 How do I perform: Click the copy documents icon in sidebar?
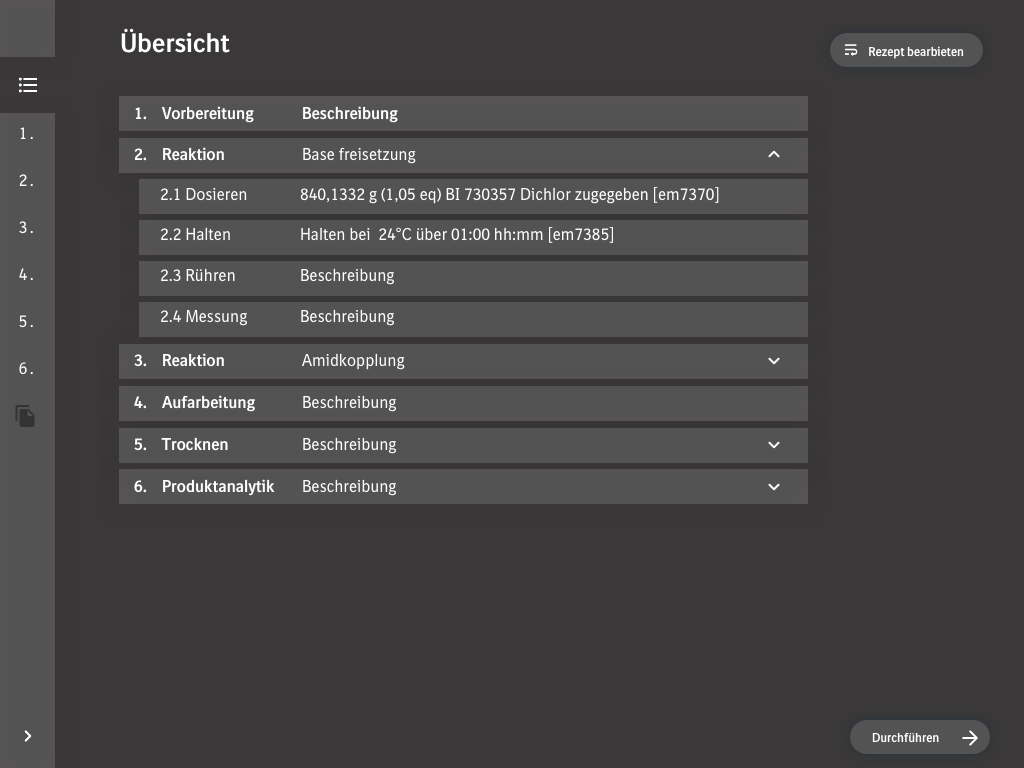(x=26, y=416)
